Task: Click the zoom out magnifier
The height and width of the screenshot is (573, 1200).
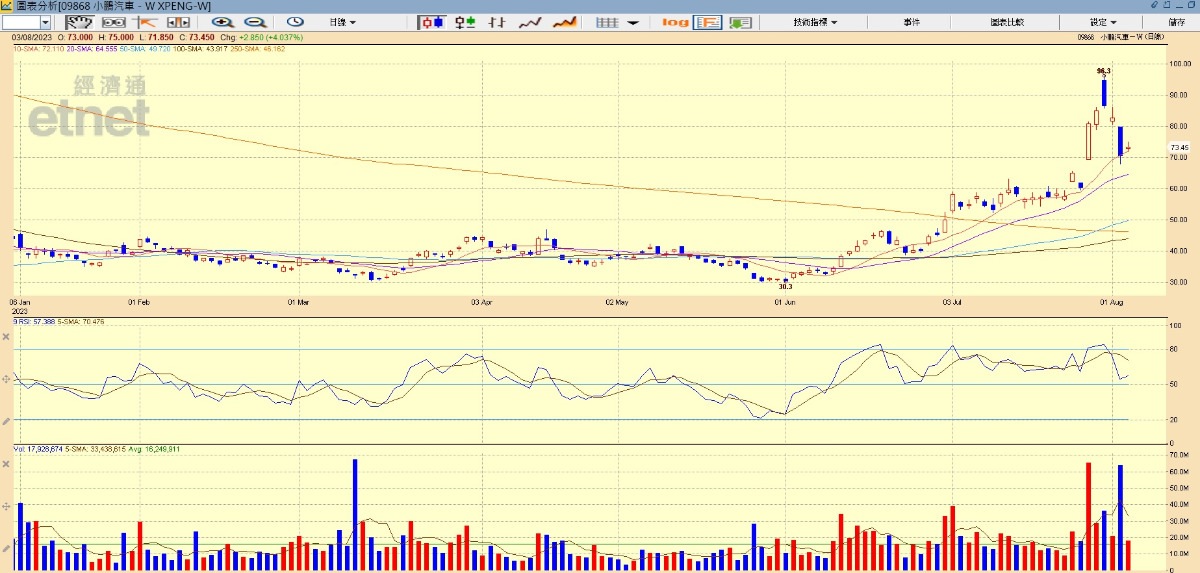Action: (x=255, y=21)
